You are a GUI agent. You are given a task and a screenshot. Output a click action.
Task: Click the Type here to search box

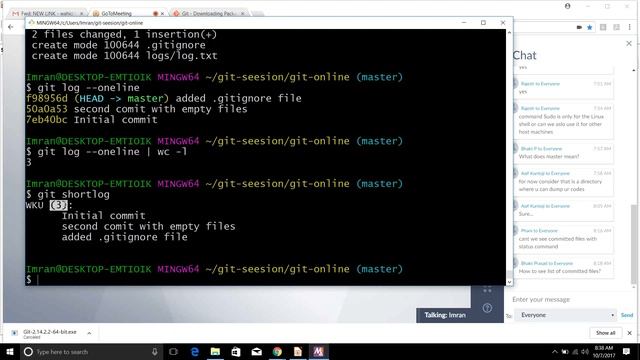[x=92, y=351]
